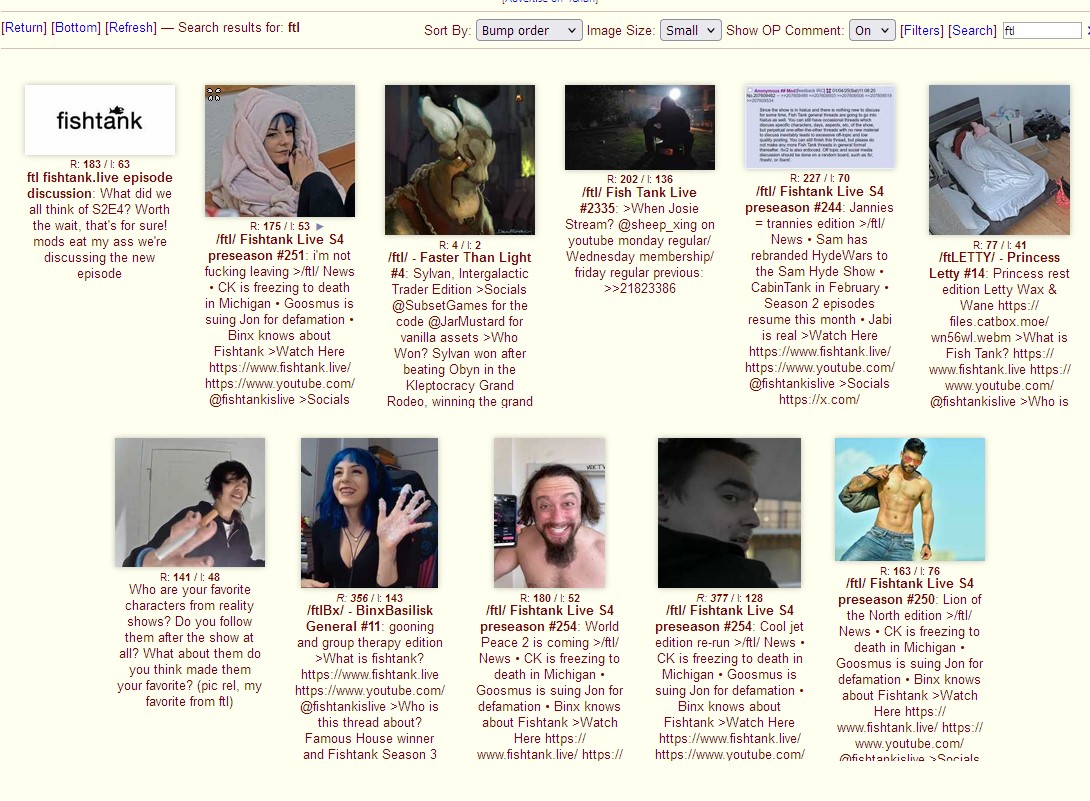Click title 'Fishtank Live S4 preseason #251'

coord(280,247)
